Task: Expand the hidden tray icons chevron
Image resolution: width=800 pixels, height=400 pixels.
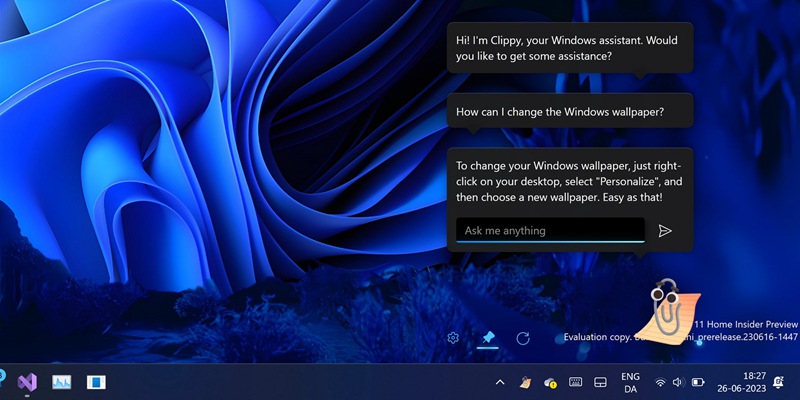Action: (500, 382)
